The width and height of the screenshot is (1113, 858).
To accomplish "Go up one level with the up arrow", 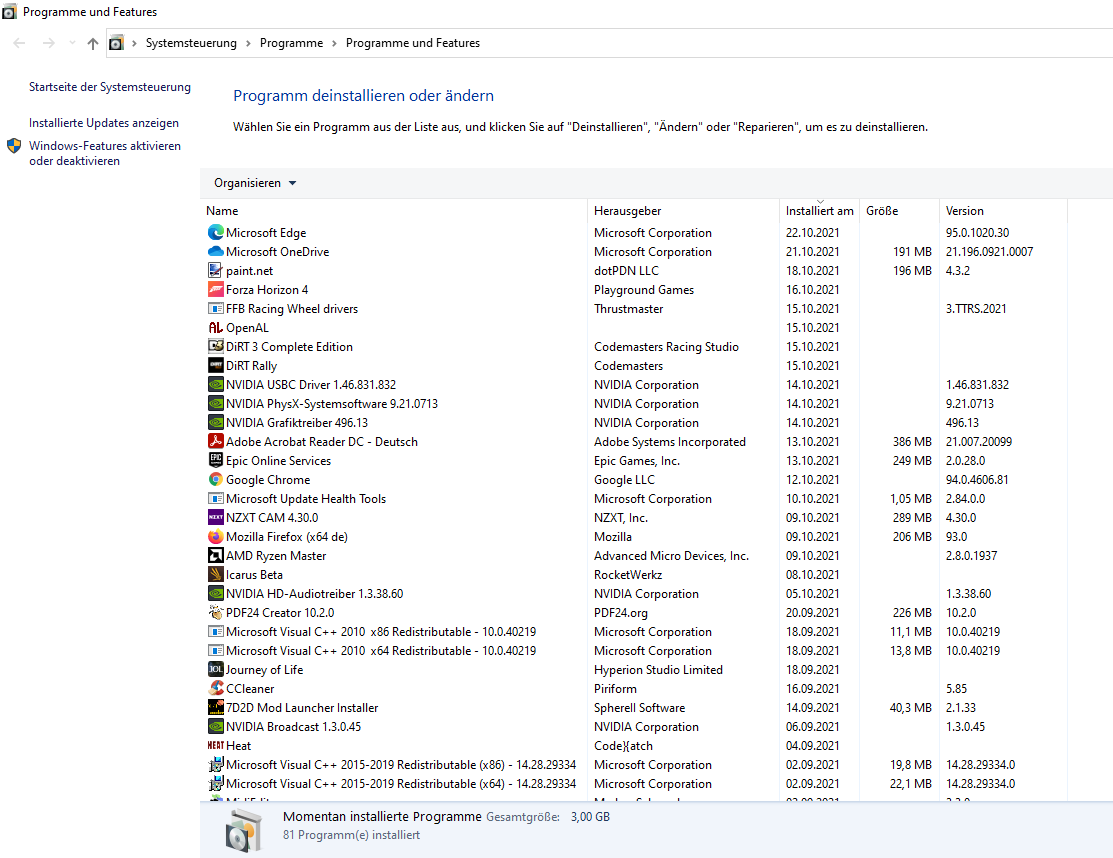I will [93, 43].
